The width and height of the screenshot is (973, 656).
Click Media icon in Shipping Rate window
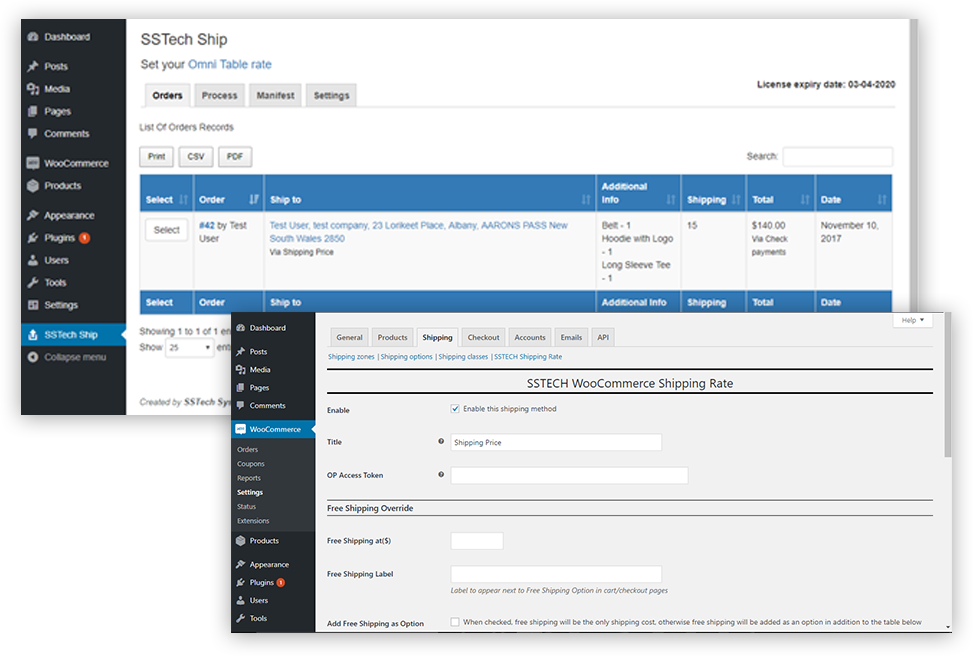coord(241,369)
